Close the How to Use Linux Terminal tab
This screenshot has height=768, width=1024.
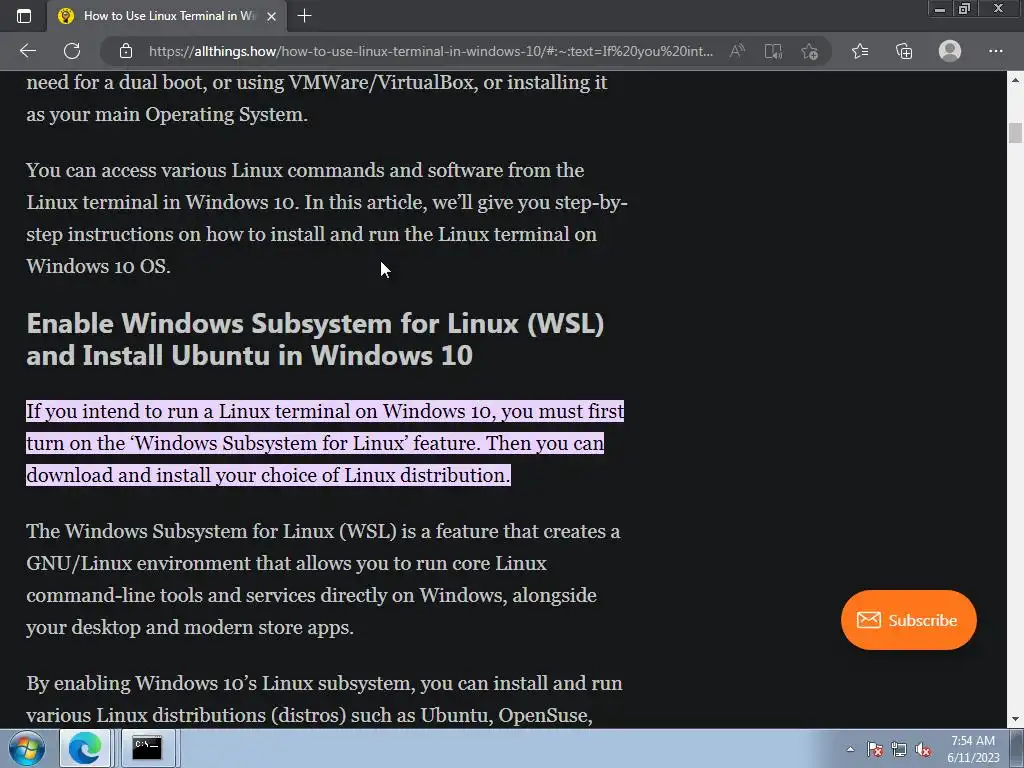pos(272,16)
